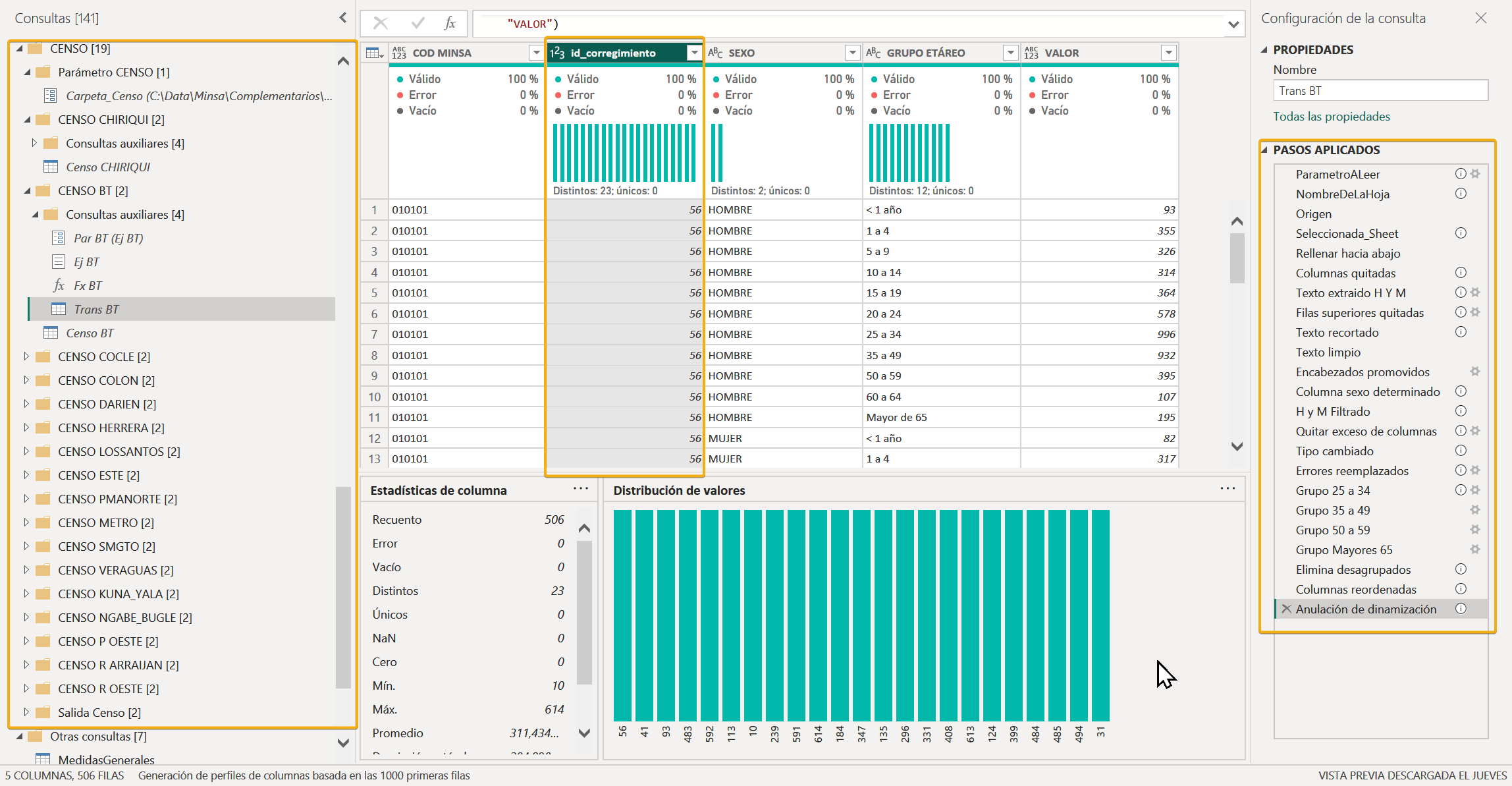Select the Fx BT function query
This screenshot has width=1512, height=786.
click(88, 285)
